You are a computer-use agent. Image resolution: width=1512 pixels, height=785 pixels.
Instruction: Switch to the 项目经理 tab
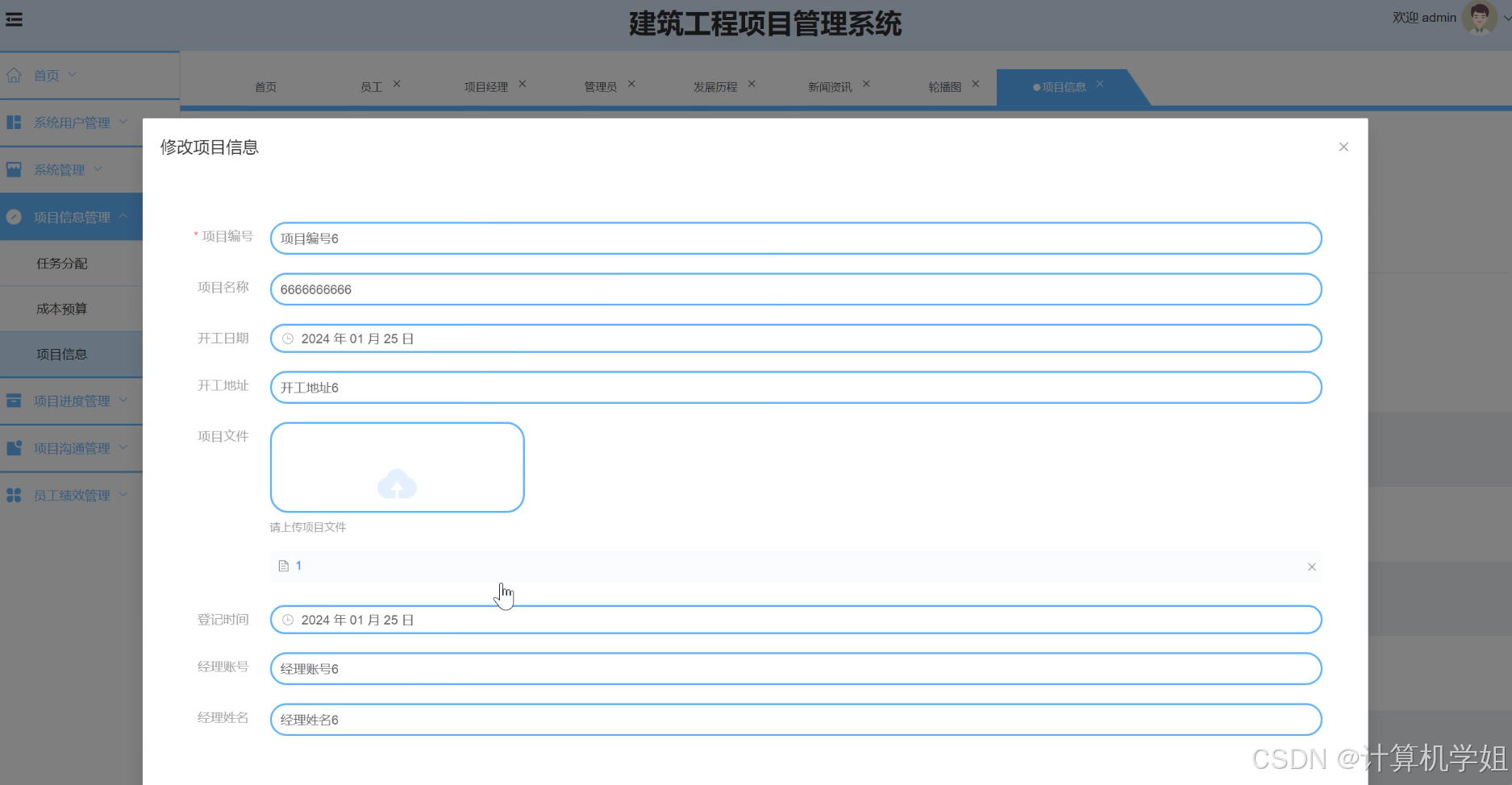coord(485,87)
